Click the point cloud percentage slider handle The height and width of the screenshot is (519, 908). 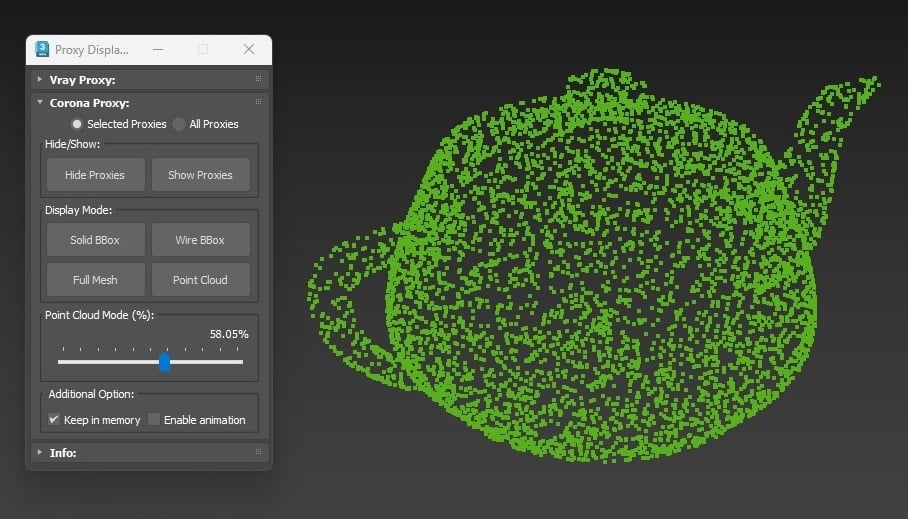tap(164, 362)
